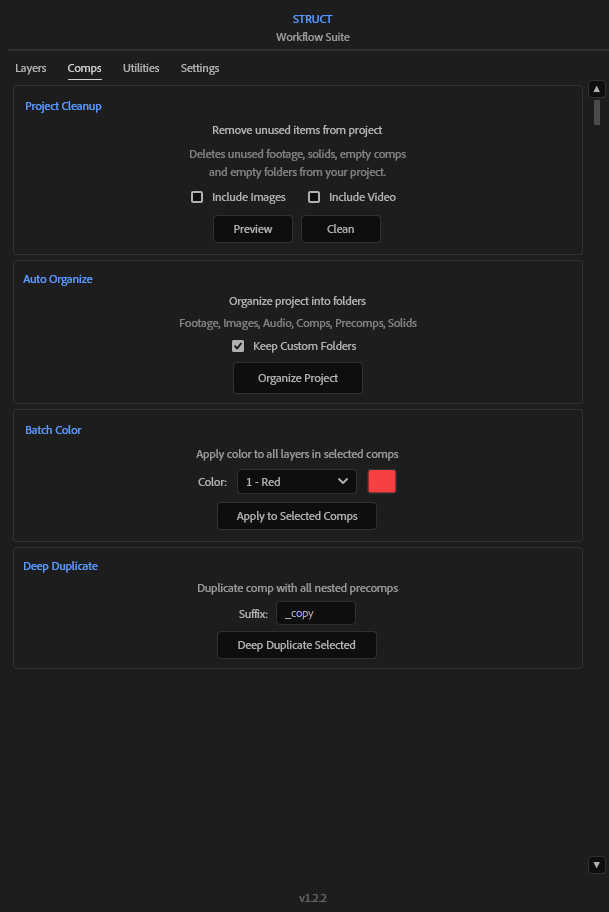Screen dimensions: 609x912
Task: Open the Color dropdown showing 1 - Red
Action: pyautogui.click(x=296, y=482)
